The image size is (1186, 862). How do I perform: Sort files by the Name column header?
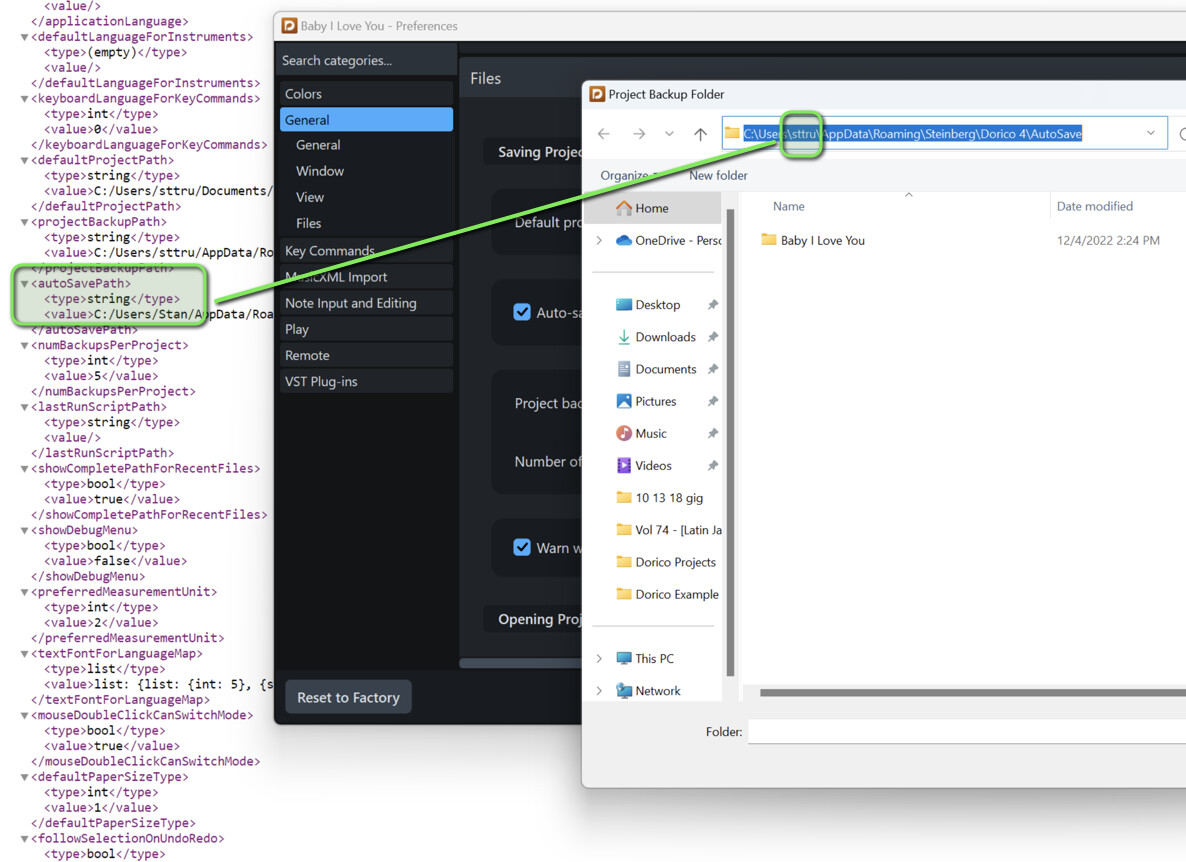coord(789,206)
